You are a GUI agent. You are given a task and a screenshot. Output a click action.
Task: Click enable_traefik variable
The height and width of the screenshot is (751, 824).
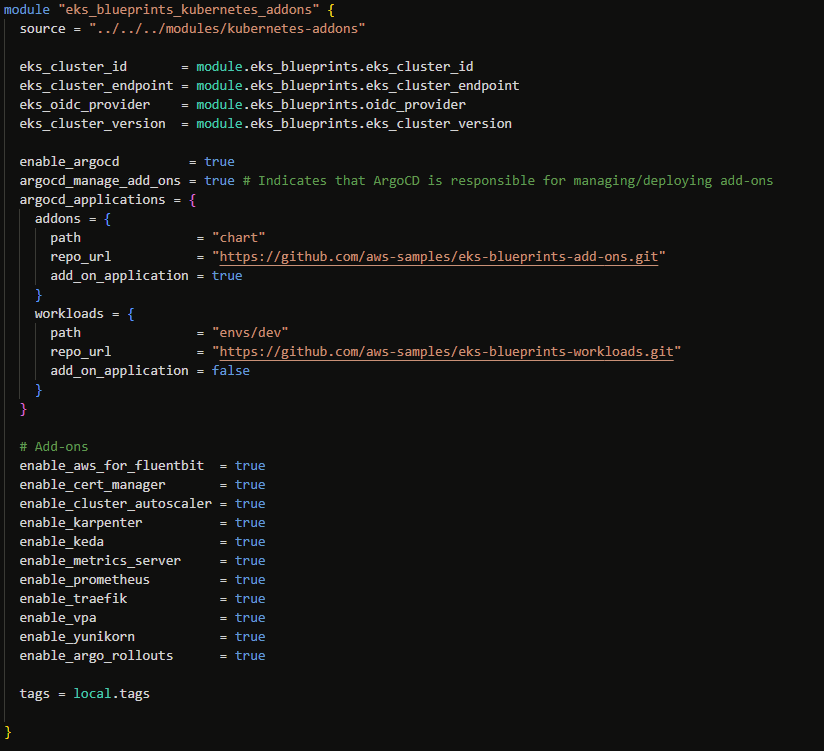pyautogui.click(x=73, y=599)
